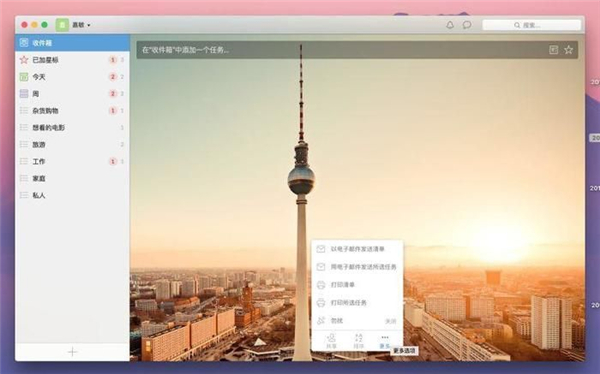Open the 已加星标 starred list
600x374 pixels.
pos(72,60)
